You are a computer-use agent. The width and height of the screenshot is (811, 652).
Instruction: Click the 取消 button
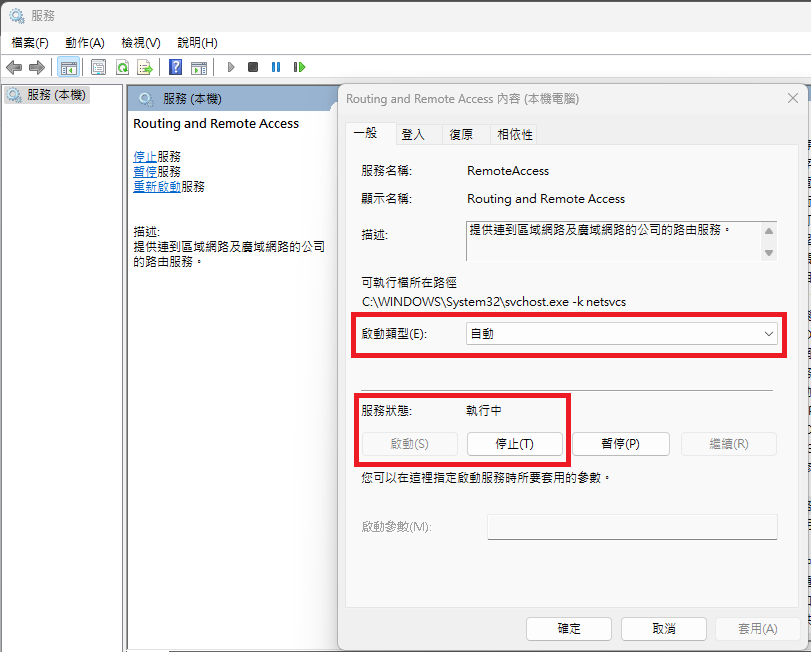tap(664, 629)
